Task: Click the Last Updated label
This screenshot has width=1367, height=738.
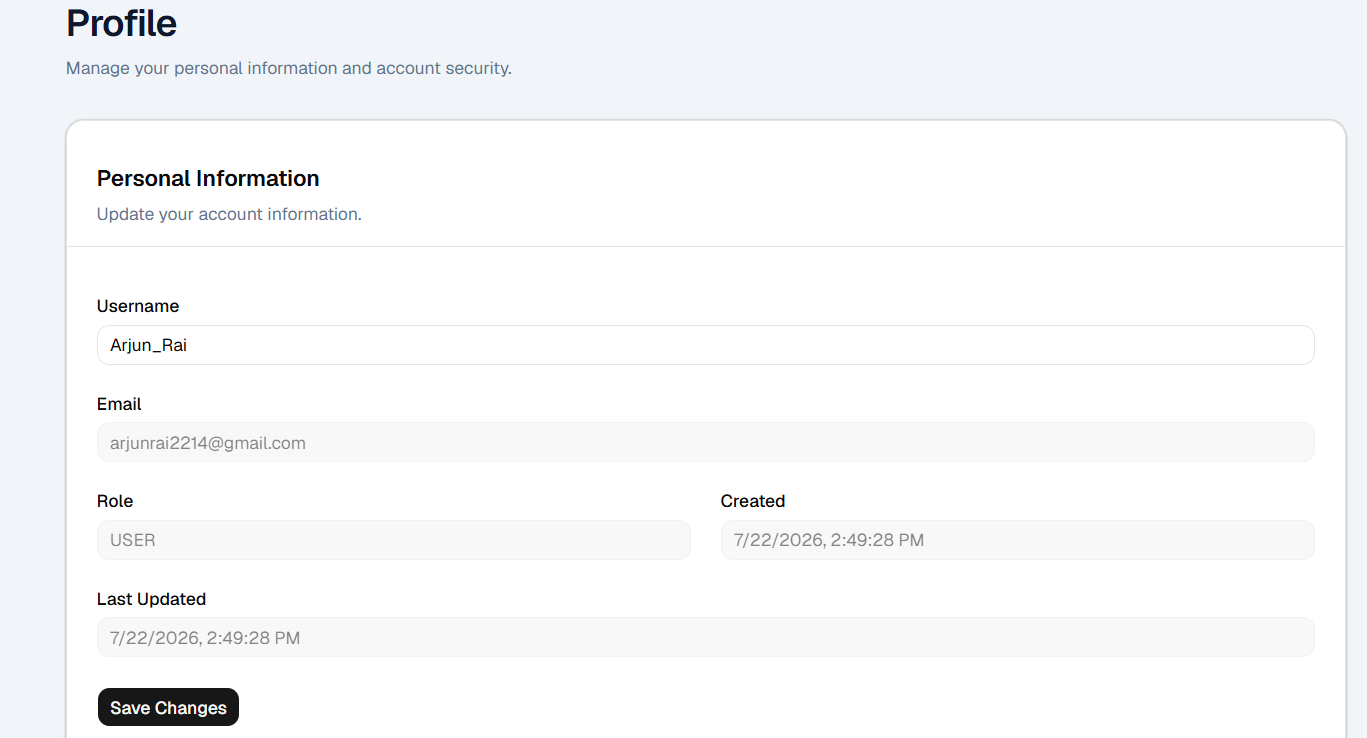Action: [151, 599]
